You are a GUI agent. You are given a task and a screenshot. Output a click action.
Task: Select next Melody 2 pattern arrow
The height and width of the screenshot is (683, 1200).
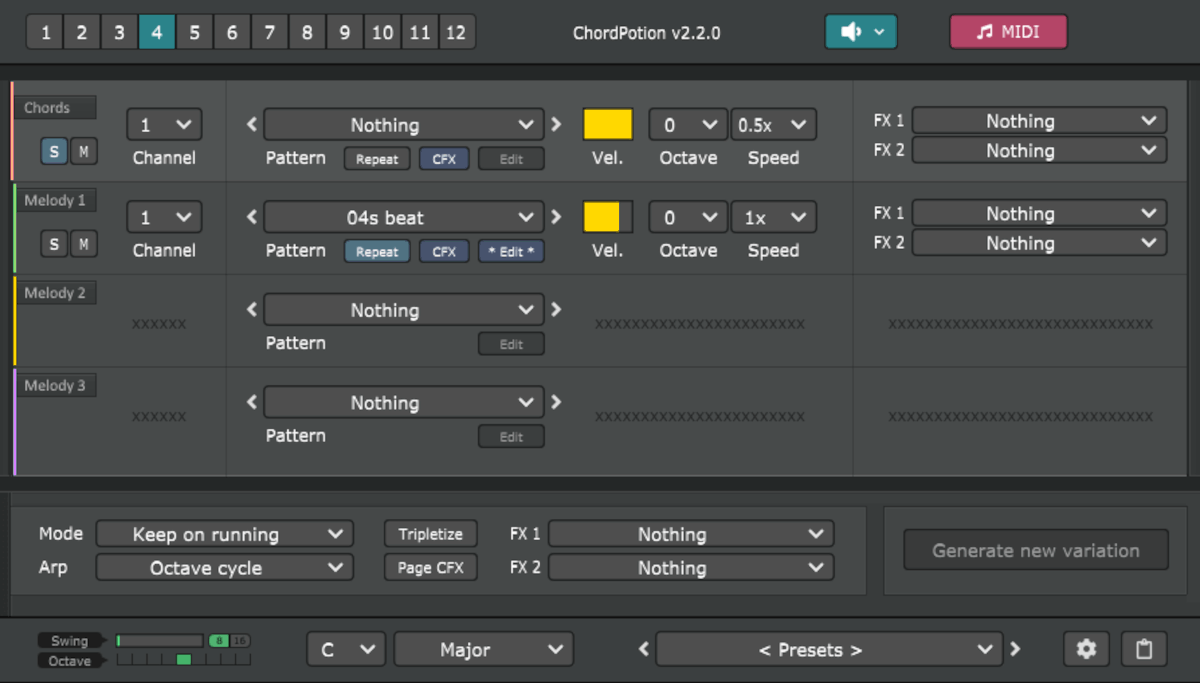[x=556, y=310]
